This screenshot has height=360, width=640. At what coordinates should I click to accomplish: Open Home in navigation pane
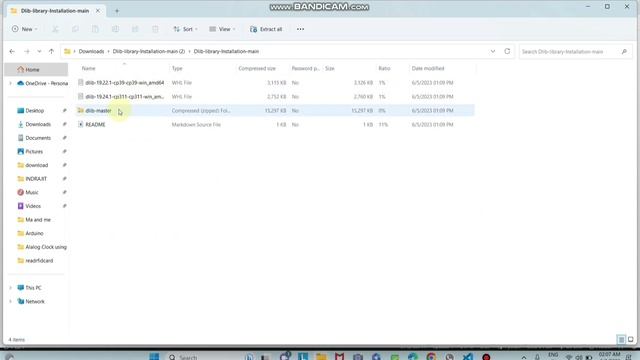[36, 70]
